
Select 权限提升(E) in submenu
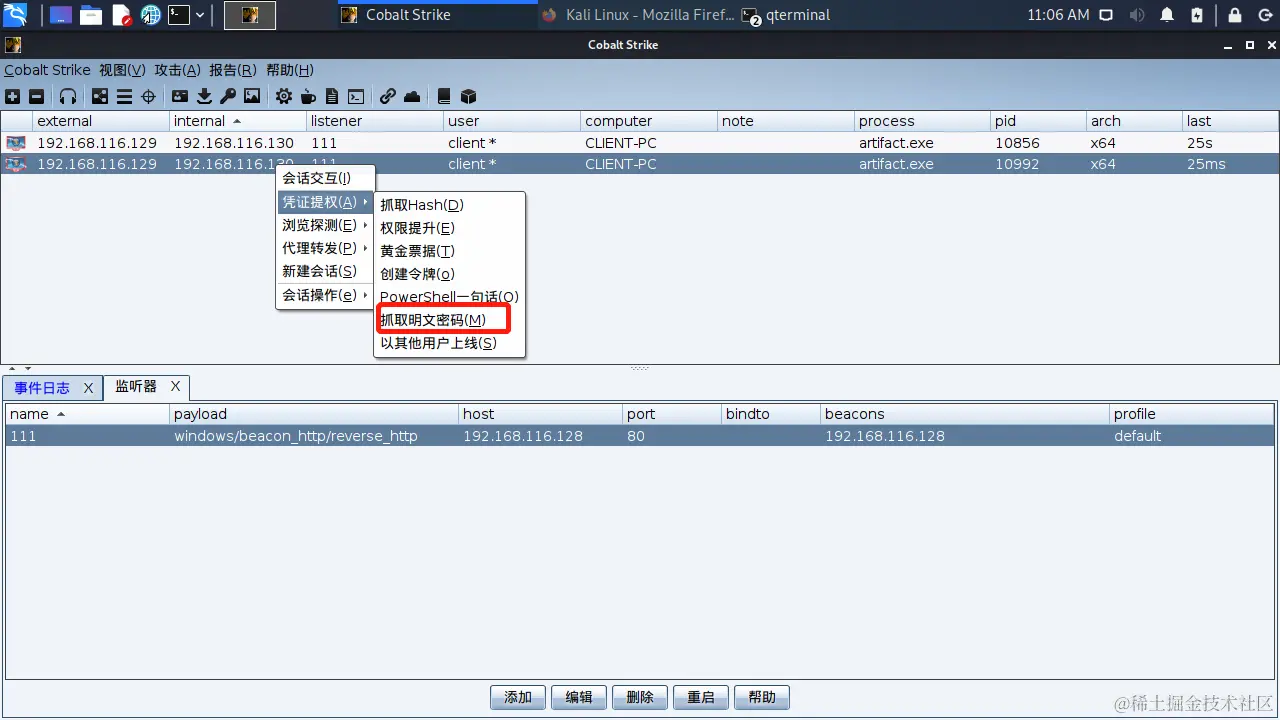coord(450,228)
